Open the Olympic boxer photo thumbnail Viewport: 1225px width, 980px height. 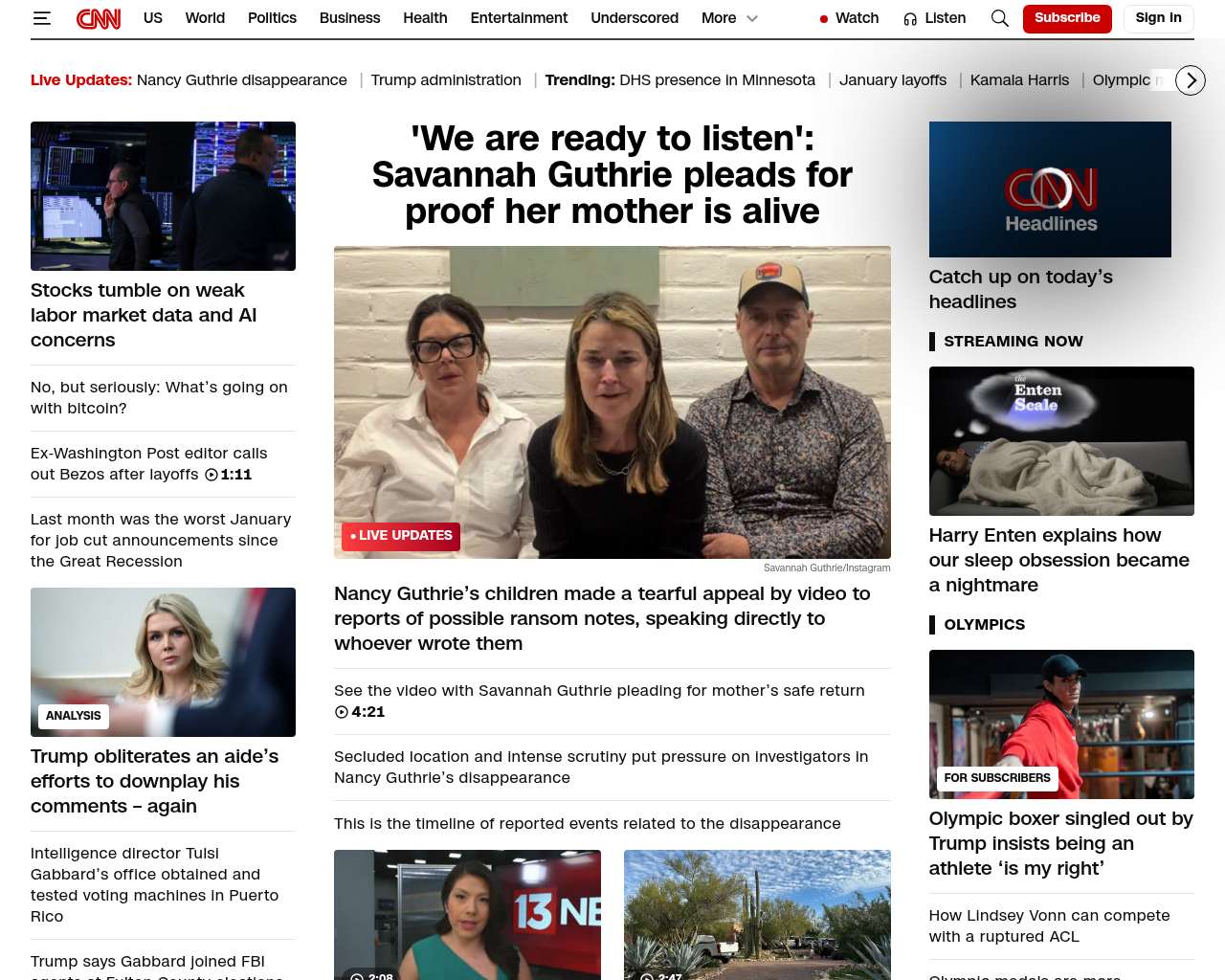(x=1061, y=724)
